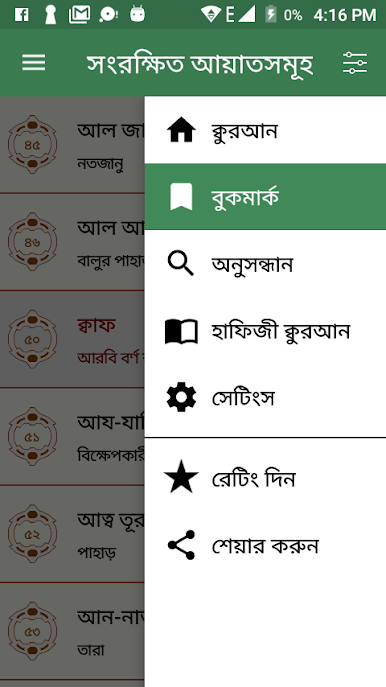Click the star rating icon
Viewport: 386px width, 687px height.
tap(181, 477)
